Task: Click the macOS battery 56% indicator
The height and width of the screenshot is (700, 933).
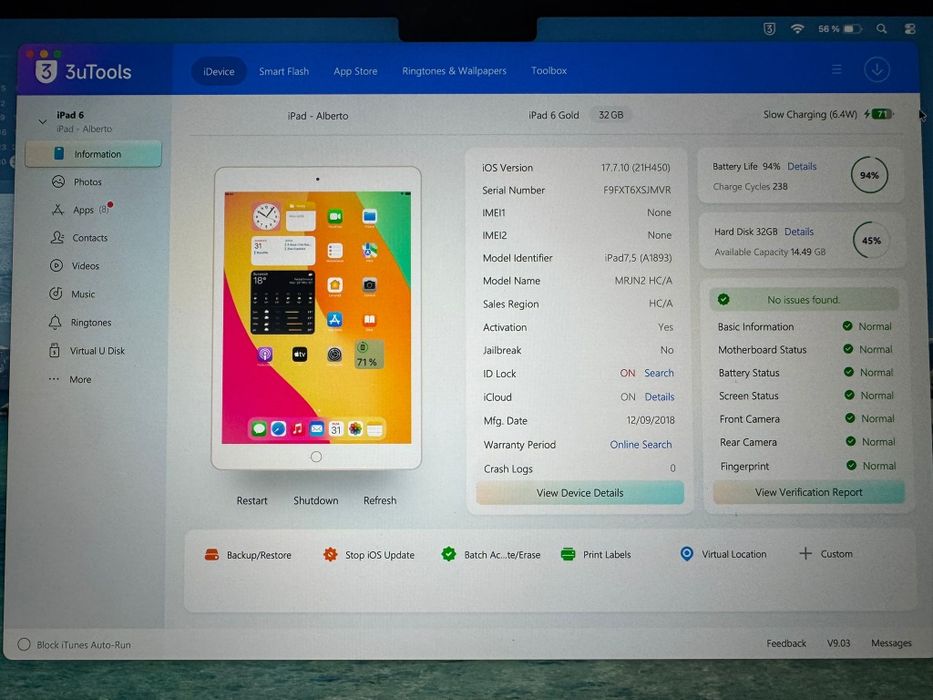Action: click(x=840, y=29)
